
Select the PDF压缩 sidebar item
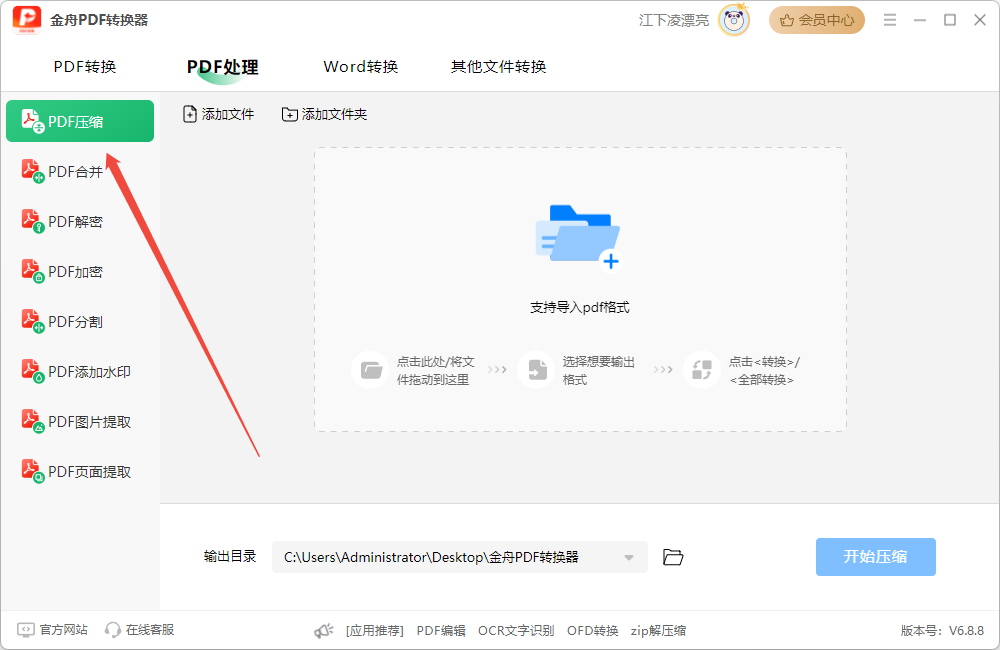click(80, 121)
